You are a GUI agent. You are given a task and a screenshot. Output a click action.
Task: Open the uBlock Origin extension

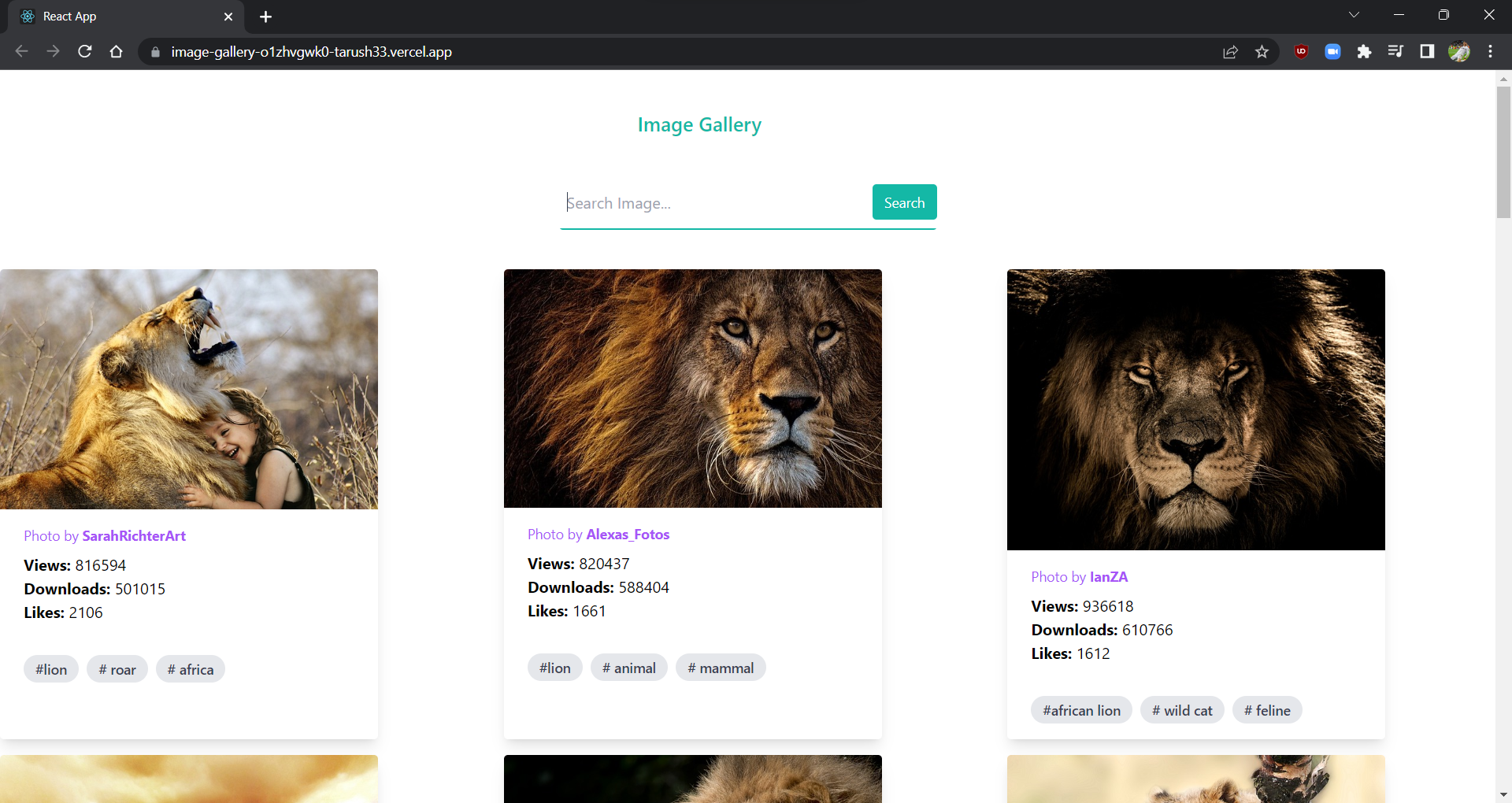1301,52
